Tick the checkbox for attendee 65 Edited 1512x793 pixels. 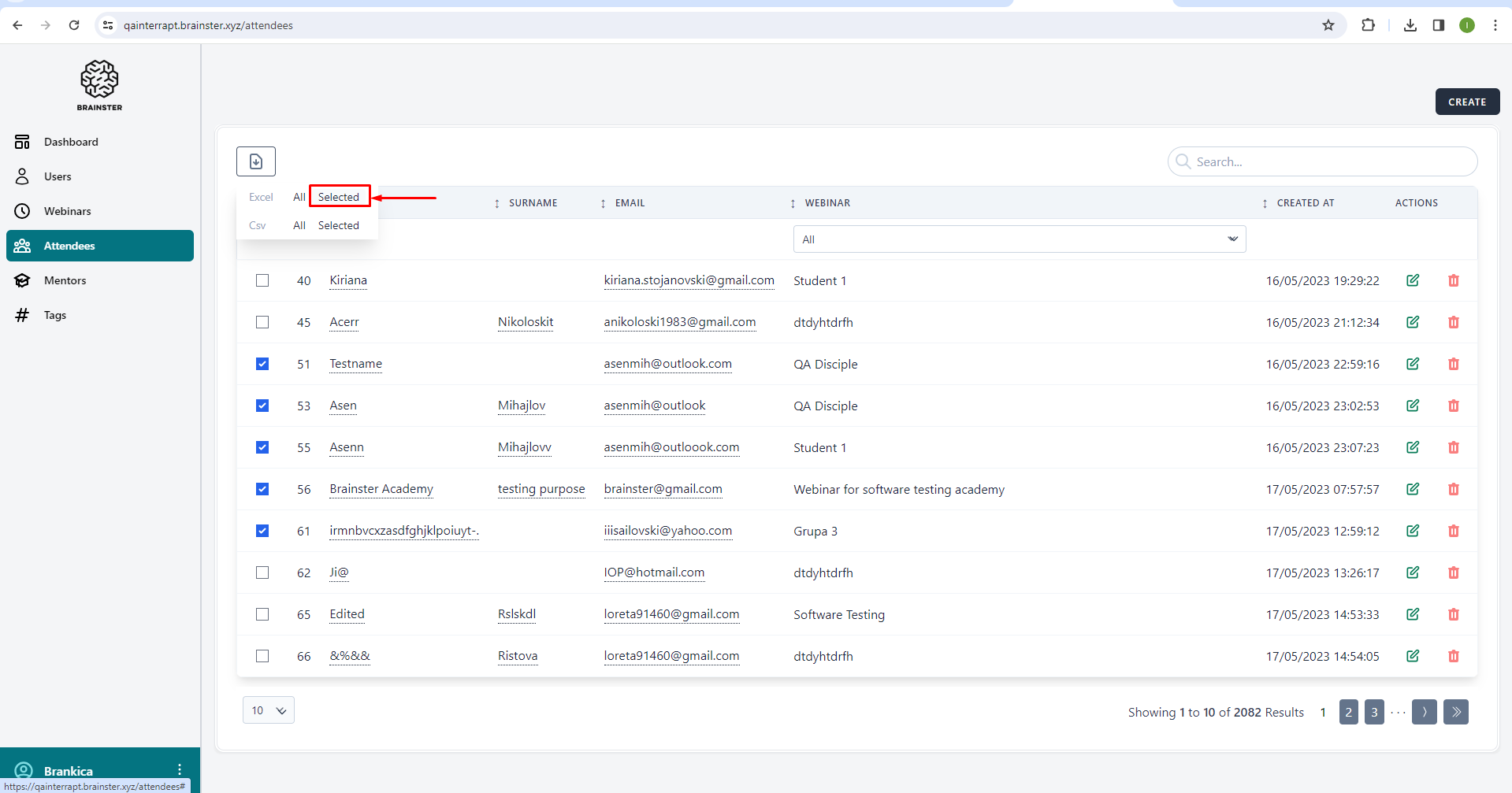click(262, 614)
